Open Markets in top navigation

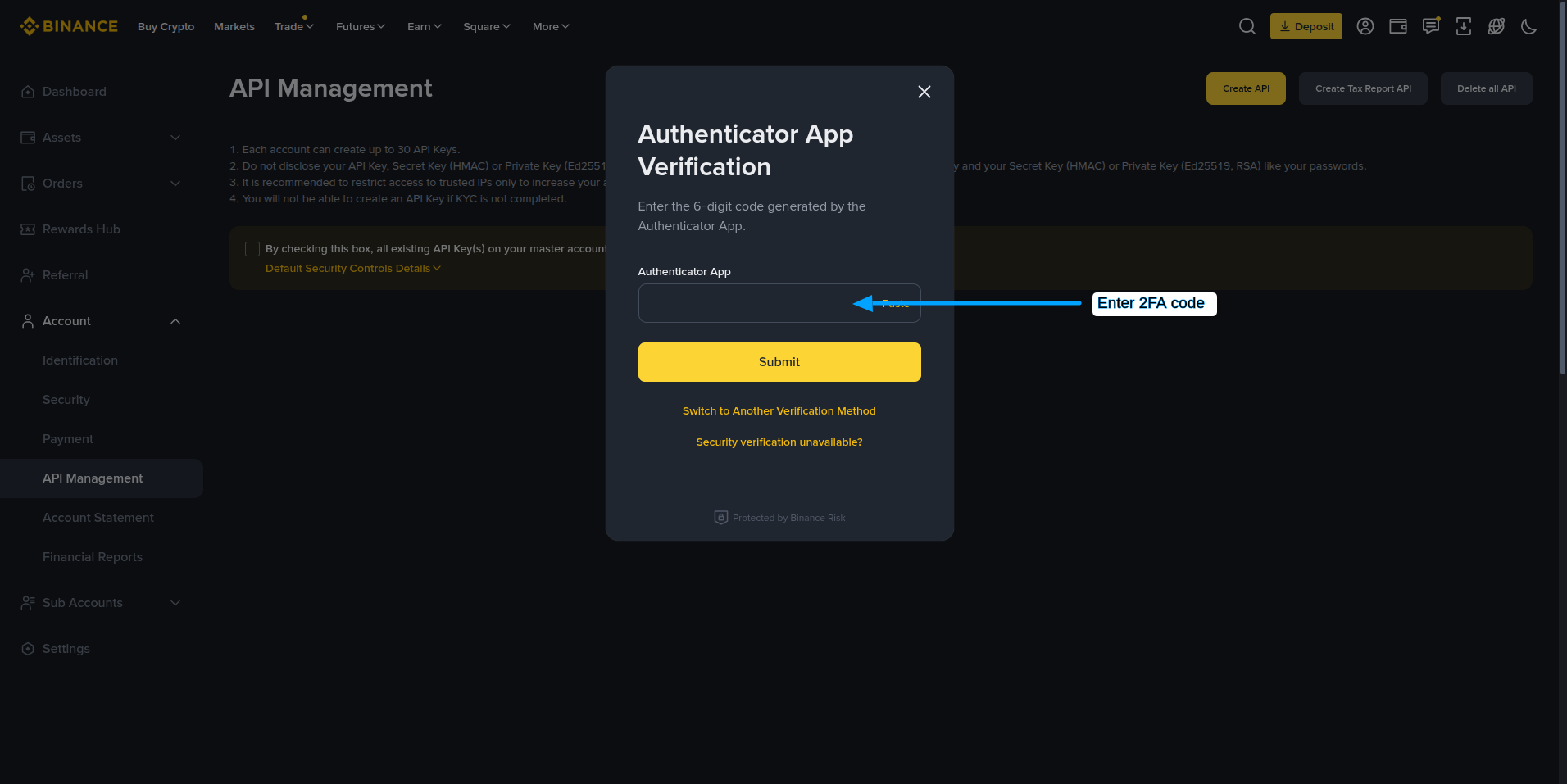234,26
